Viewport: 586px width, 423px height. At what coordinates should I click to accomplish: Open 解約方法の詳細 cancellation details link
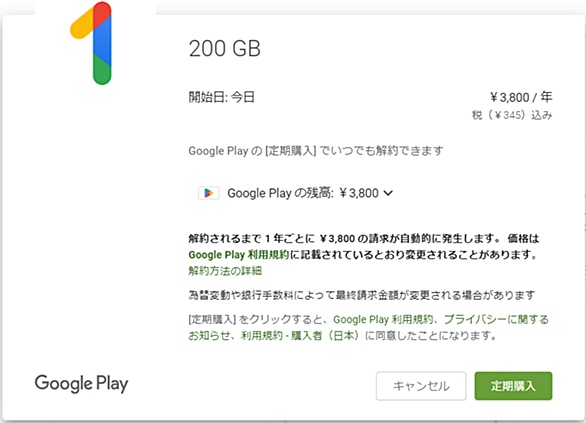pyautogui.click(x=225, y=271)
